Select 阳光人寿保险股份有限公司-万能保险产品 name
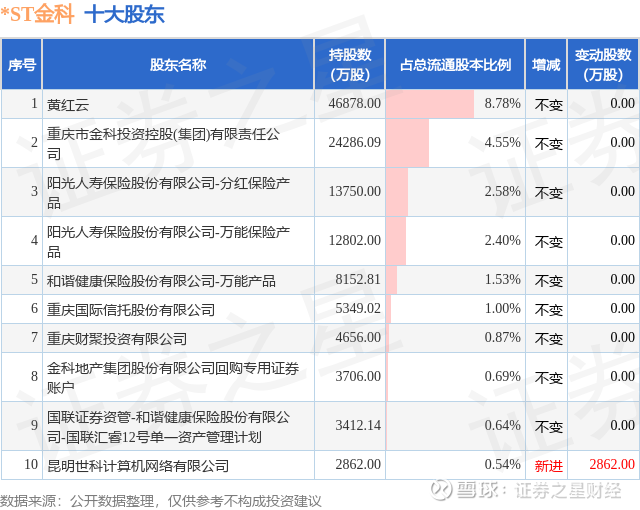The width and height of the screenshot is (640, 510). 168,241
